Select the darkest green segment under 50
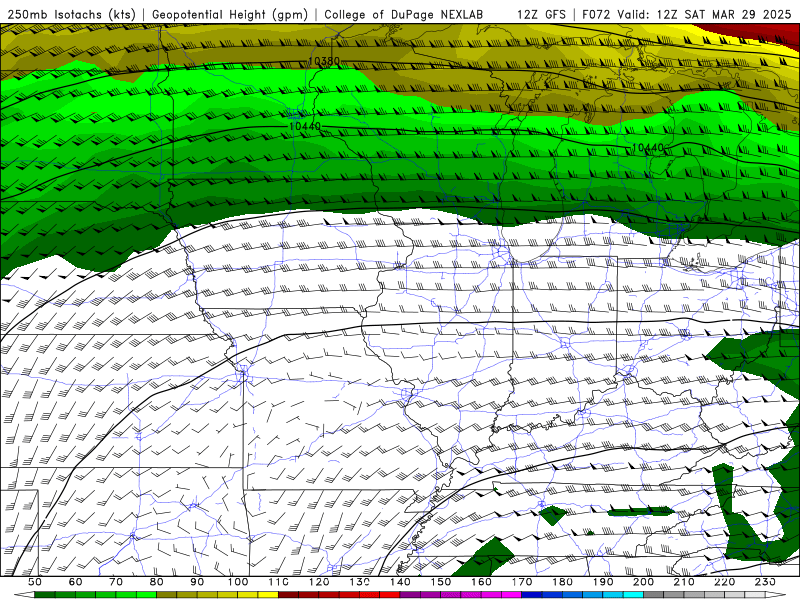This screenshot has width=800, height=600. pyautogui.click(x=45, y=595)
